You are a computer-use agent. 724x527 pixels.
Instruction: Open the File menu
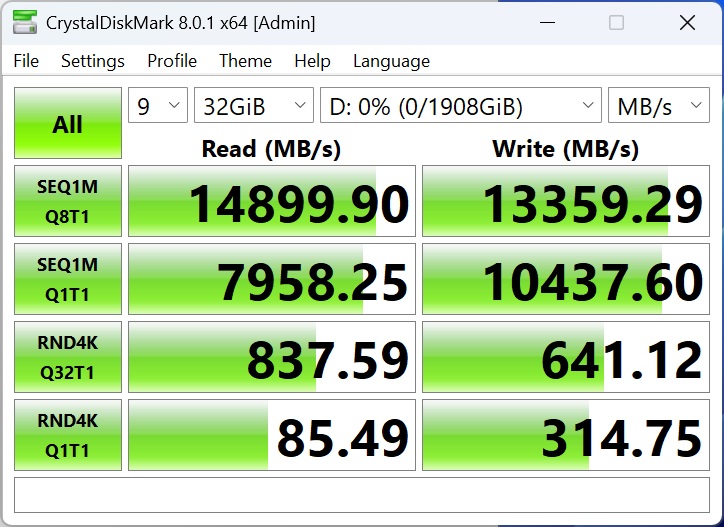click(x=26, y=61)
